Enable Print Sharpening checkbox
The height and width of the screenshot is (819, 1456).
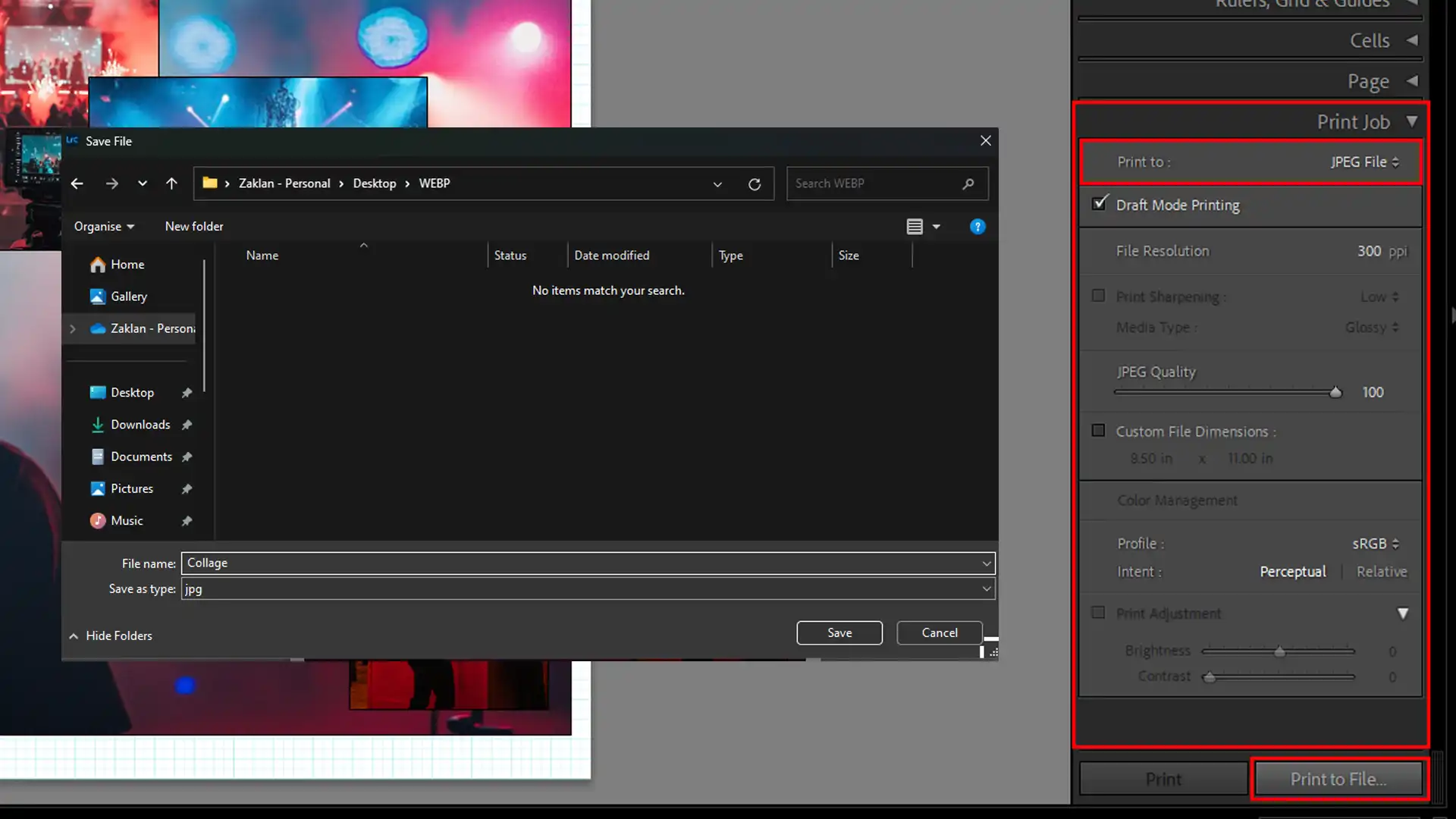(1098, 296)
